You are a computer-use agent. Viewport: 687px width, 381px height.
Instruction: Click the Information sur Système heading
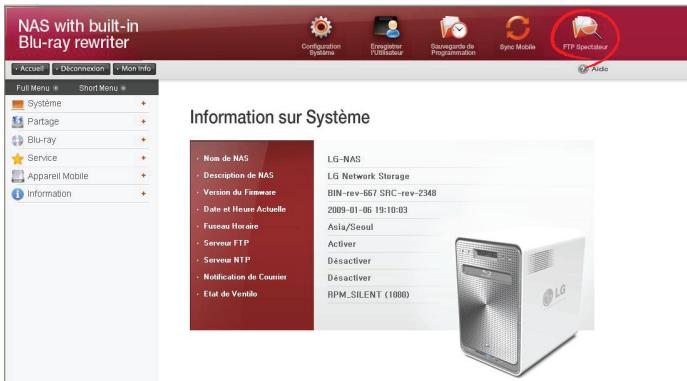click(280, 117)
